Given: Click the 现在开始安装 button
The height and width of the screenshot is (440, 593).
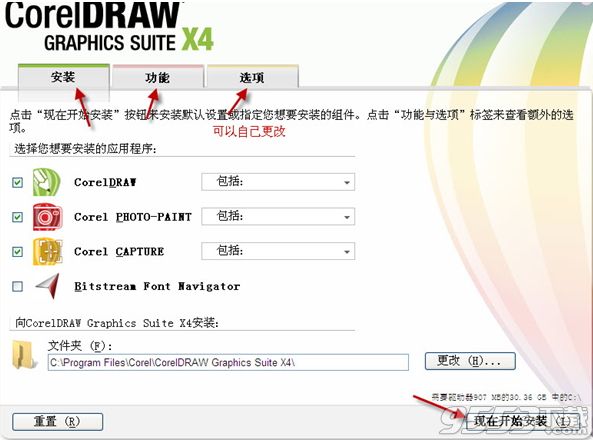Looking at the screenshot, I should coord(522,421).
